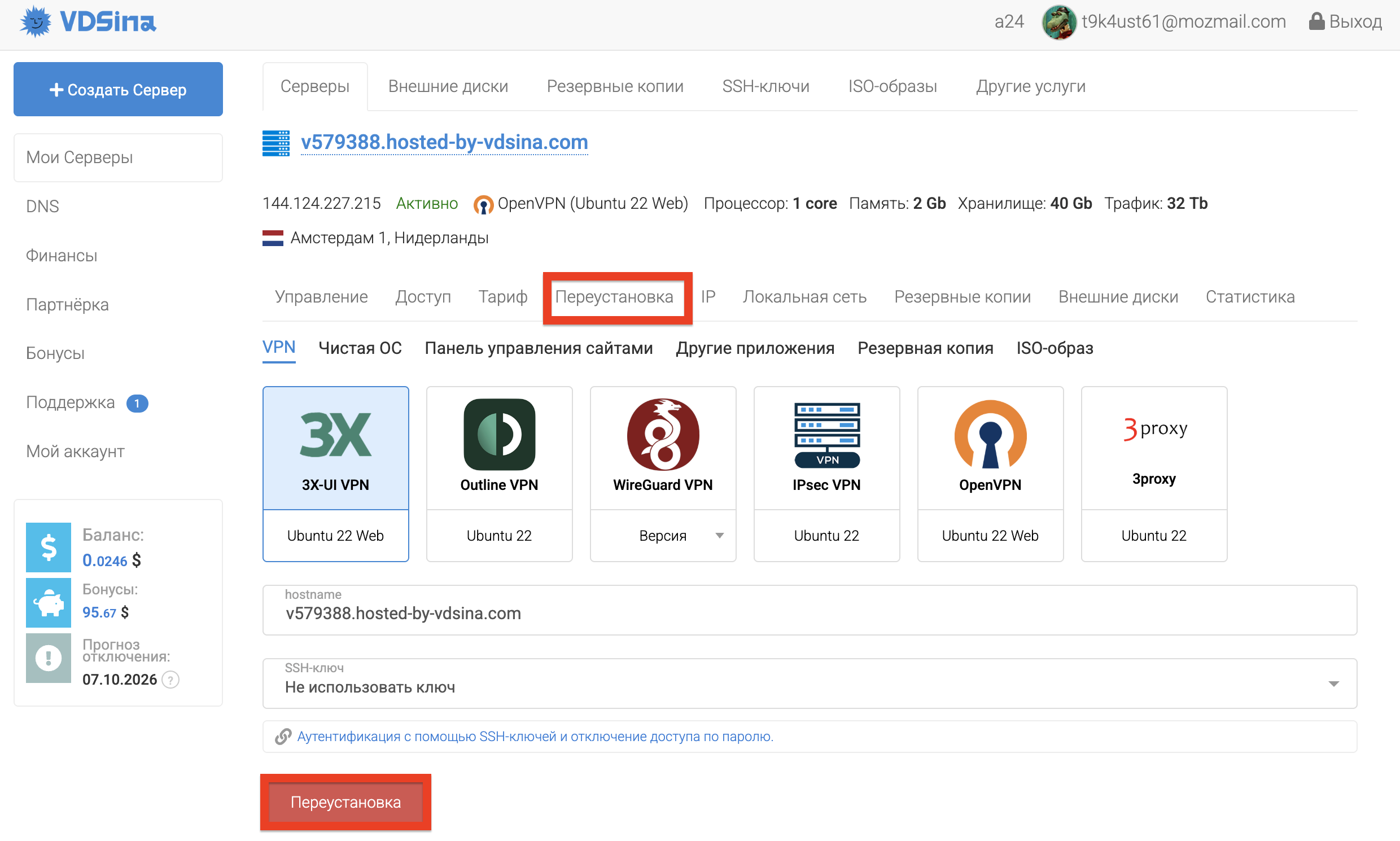Viewport: 1400px width, 841px height.
Task: Choose the Outline VPN icon
Action: click(499, 435)
